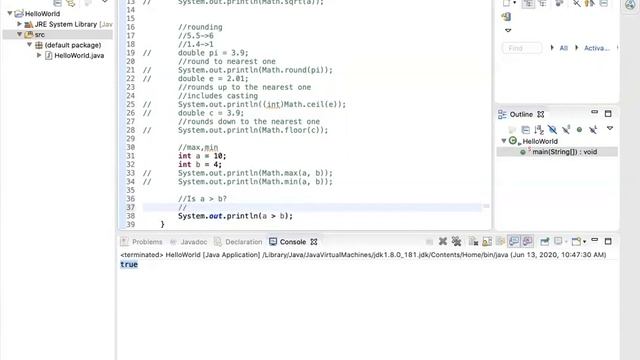Toggle alphabetical Sort in Outline view
The image size is (640, 360).
click(x=539, y=130)
